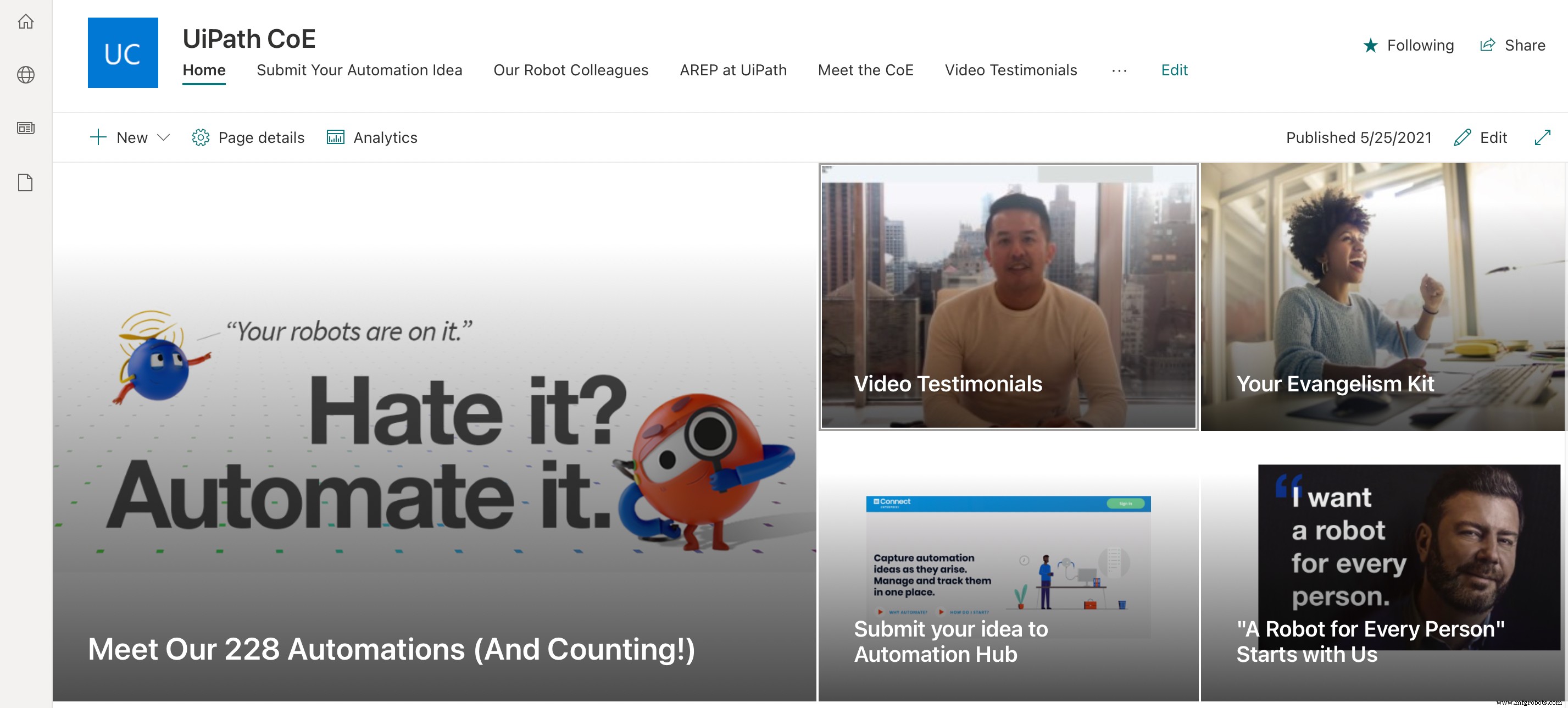The width and height of the screenshot is (1568, 708).
Task: Open the navigation overflow ellipsis menu
Action: (1119, 70)
